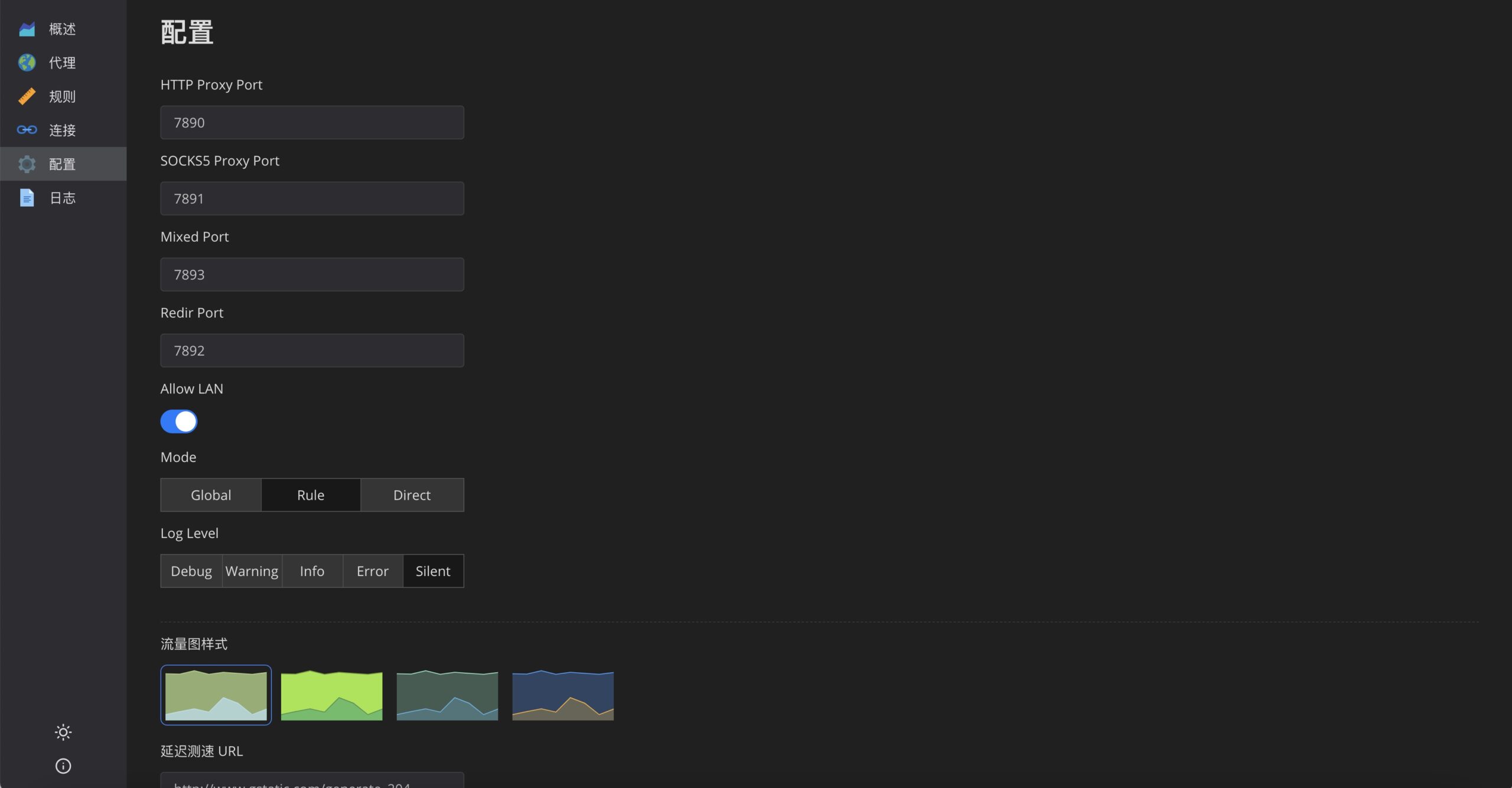The width and height of the screenshot is (1512, 788).
Task: Choose the bright green traffic chart style
Action: click(x=331, y=695)
